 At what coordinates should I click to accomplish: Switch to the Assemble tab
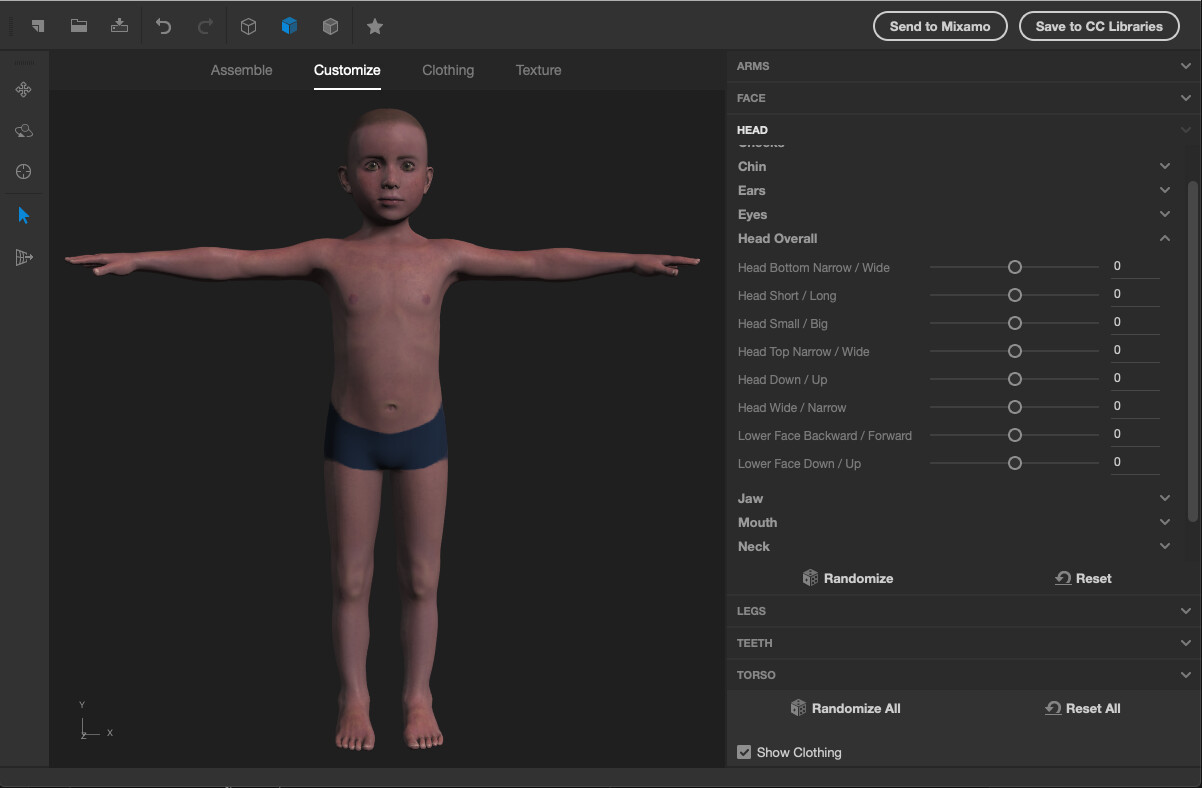pos(241,70)
